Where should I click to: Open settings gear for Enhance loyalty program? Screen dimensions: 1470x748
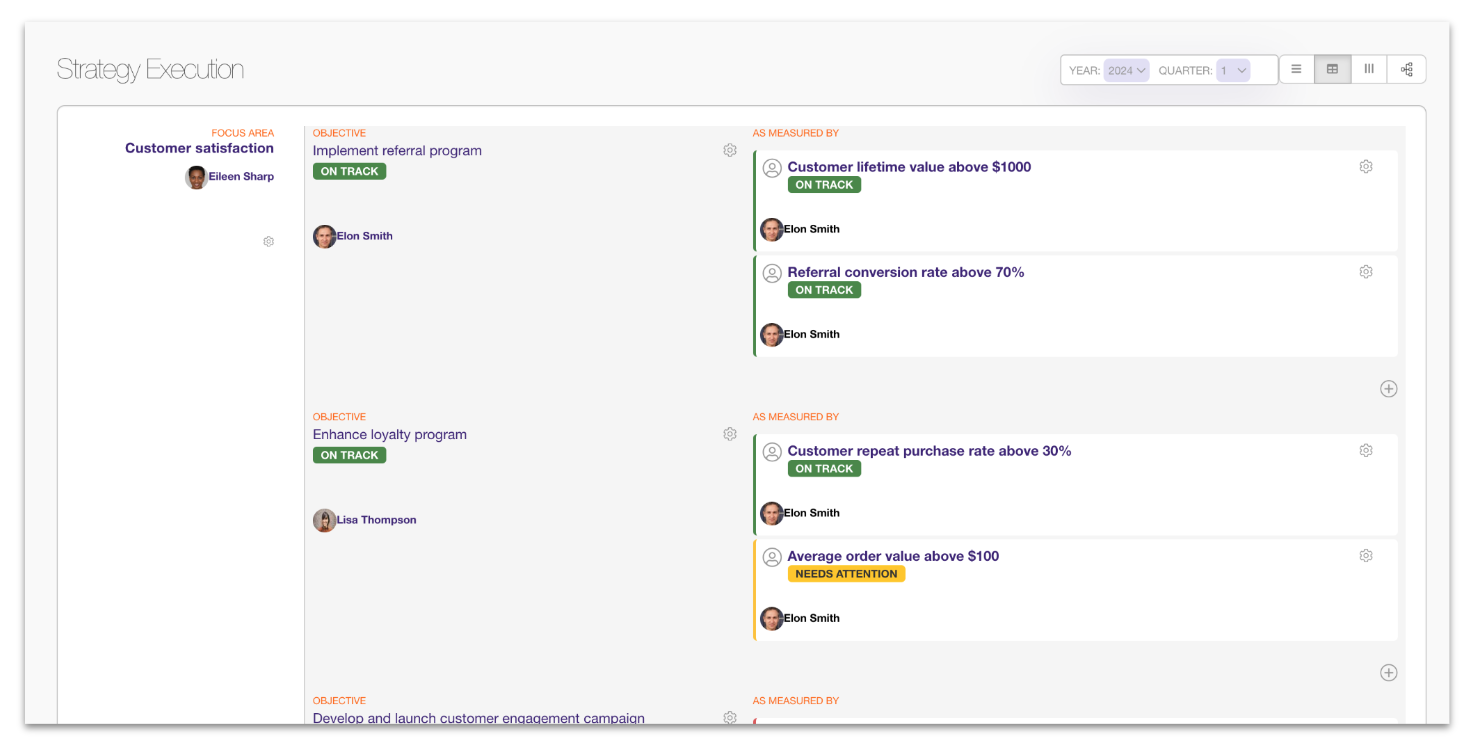coord(730,435)
